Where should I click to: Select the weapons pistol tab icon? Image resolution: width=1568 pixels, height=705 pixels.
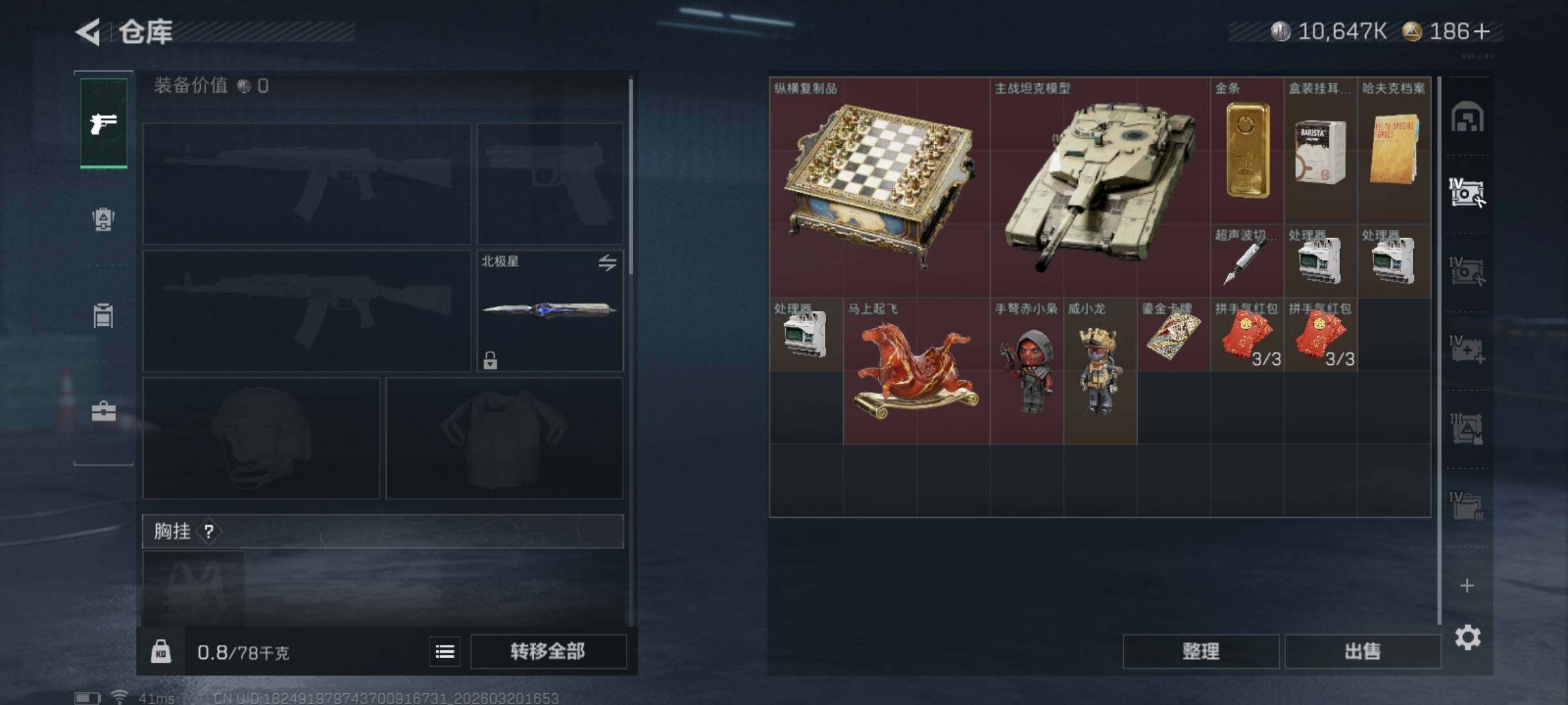(103, 123)
